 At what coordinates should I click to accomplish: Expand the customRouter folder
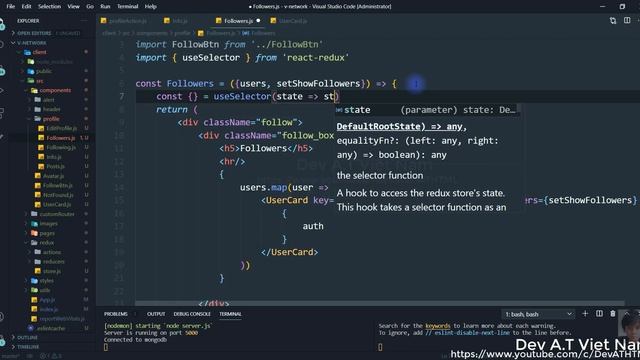[57, 214]
